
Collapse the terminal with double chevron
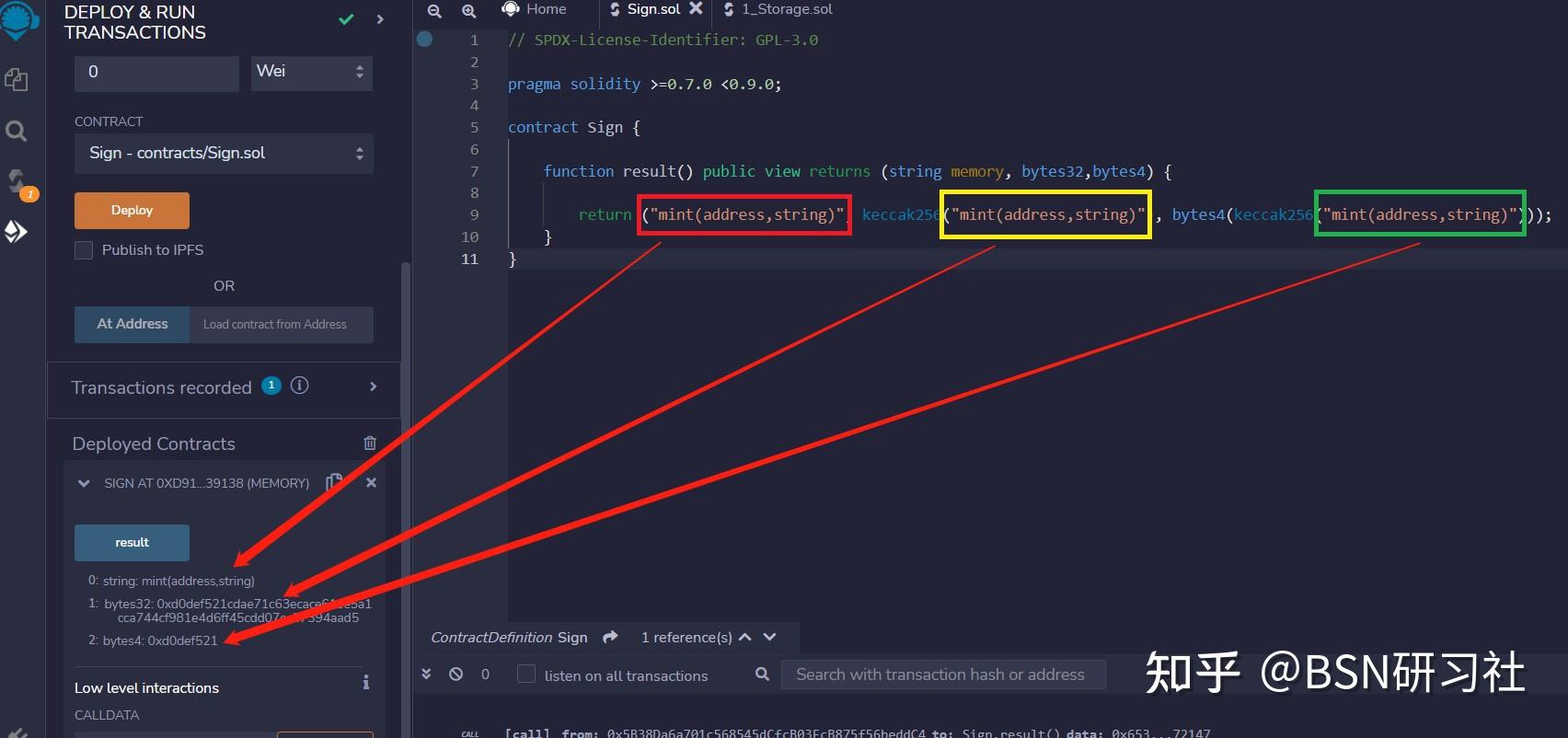point(426,675)
